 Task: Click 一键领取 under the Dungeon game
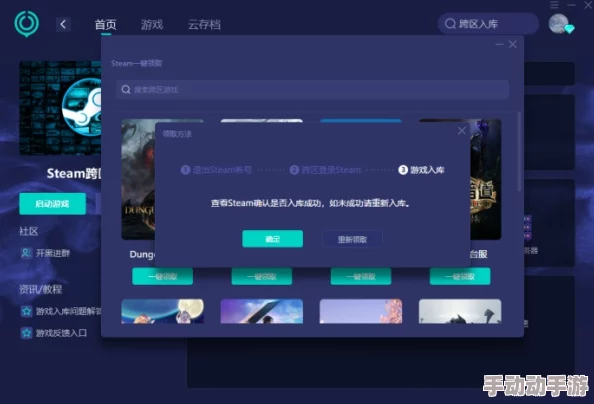pos(163,276)
